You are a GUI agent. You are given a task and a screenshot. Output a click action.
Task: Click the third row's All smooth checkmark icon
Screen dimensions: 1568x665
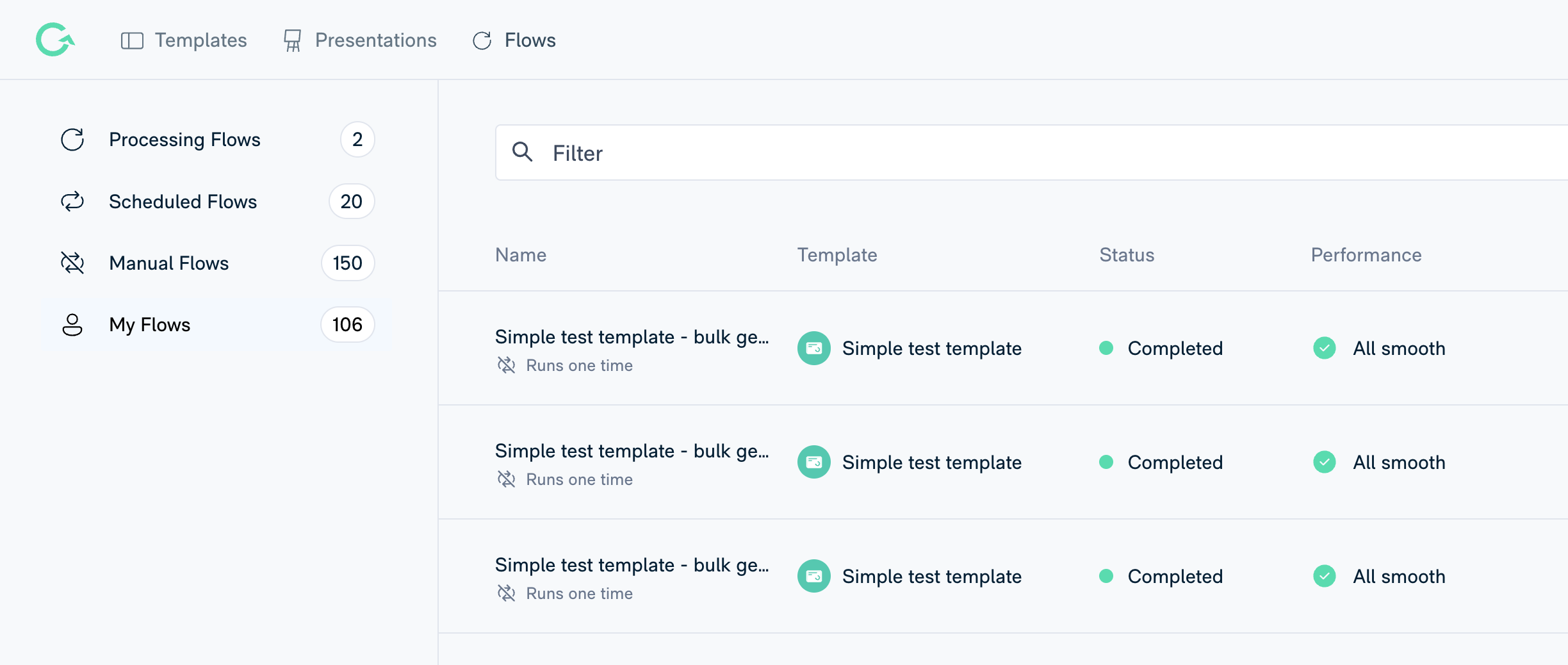(x=1324, y=576)
